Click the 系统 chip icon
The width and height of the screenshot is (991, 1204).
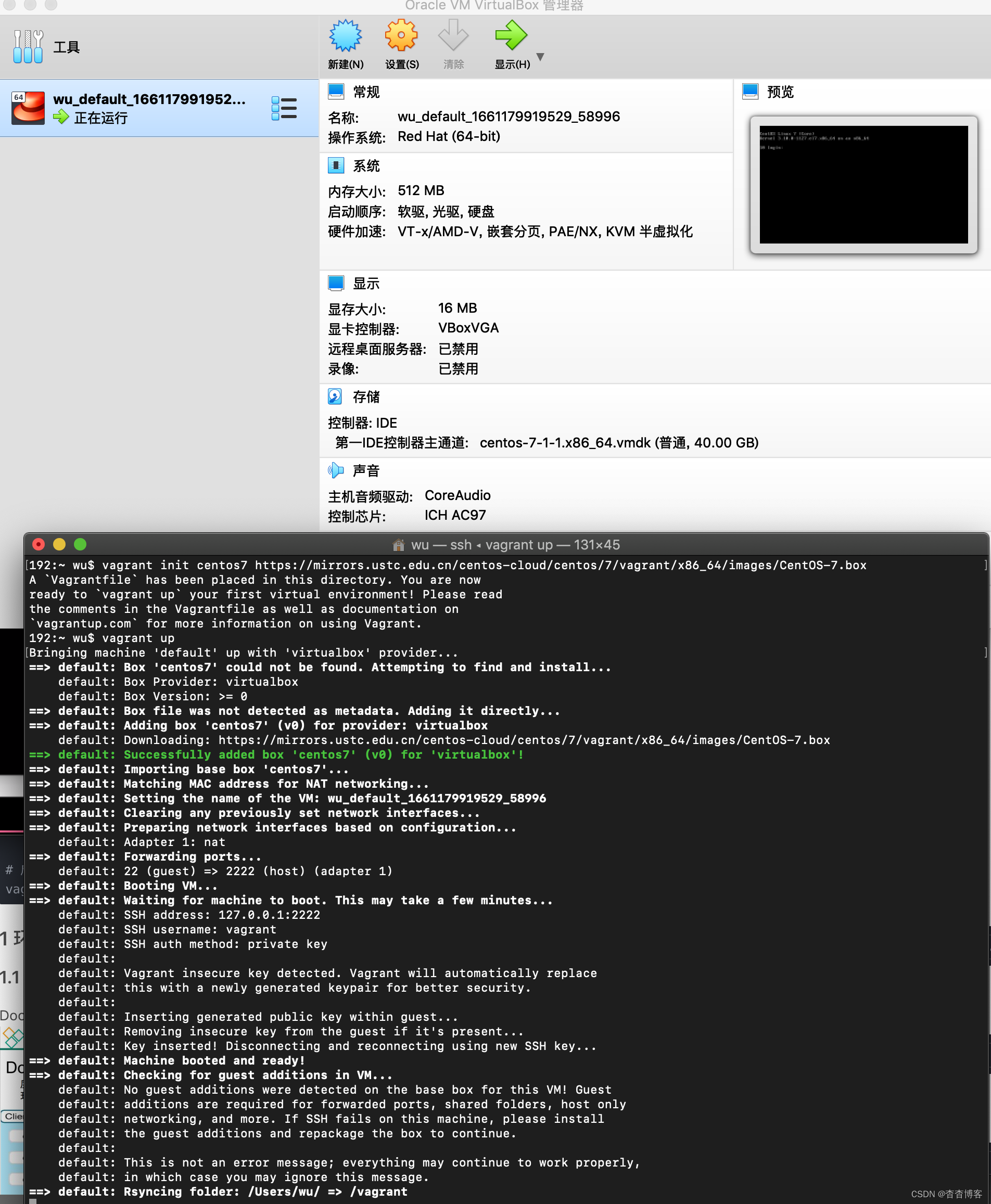click(336, 165)
